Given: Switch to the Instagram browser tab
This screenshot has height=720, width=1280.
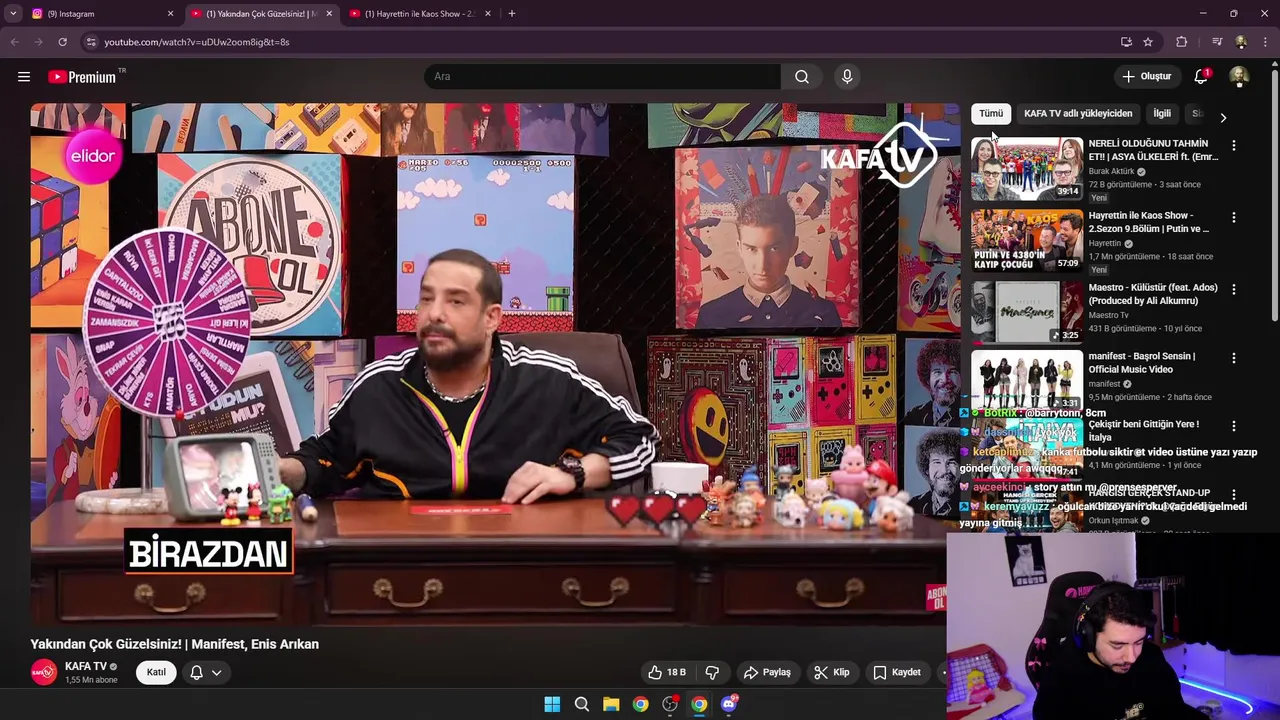Looking at the screenshot, I should click(100, 14).
